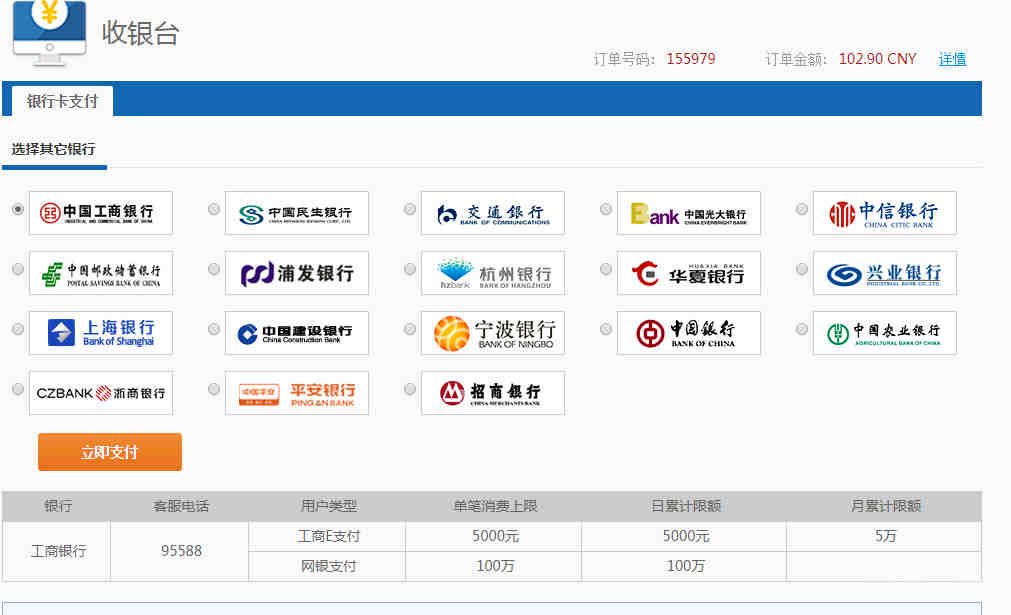The height and width of the screenshot is (615, 1011).
Task: Select the Agricultural Bank radio button
Action: tap(802, 329)
